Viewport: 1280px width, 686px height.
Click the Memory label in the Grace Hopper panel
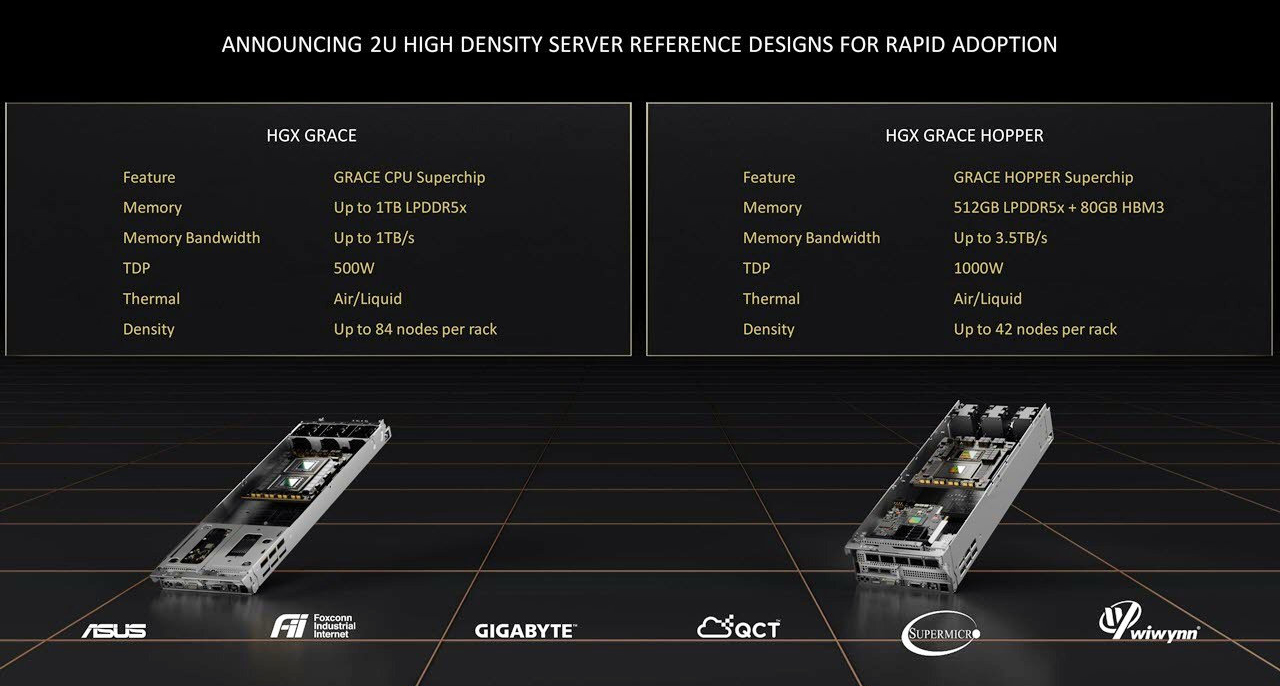pos(772,208)
